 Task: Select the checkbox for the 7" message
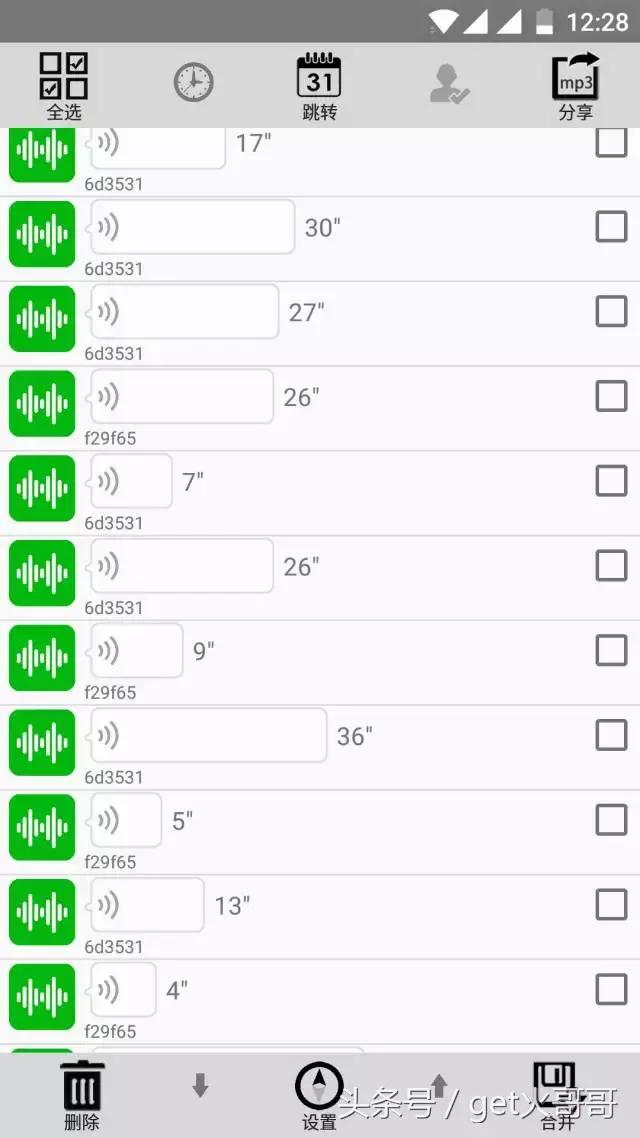[x=611, y=481]
